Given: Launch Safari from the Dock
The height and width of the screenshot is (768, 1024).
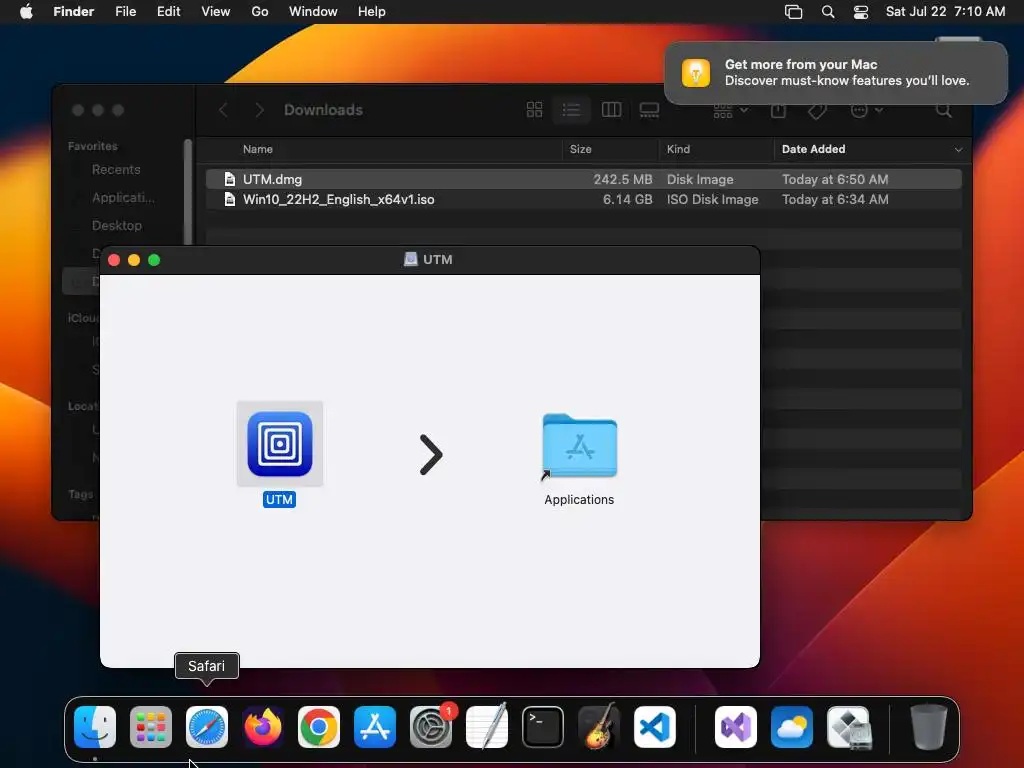Looking at the screenshot, I should (x=207, y=727).
